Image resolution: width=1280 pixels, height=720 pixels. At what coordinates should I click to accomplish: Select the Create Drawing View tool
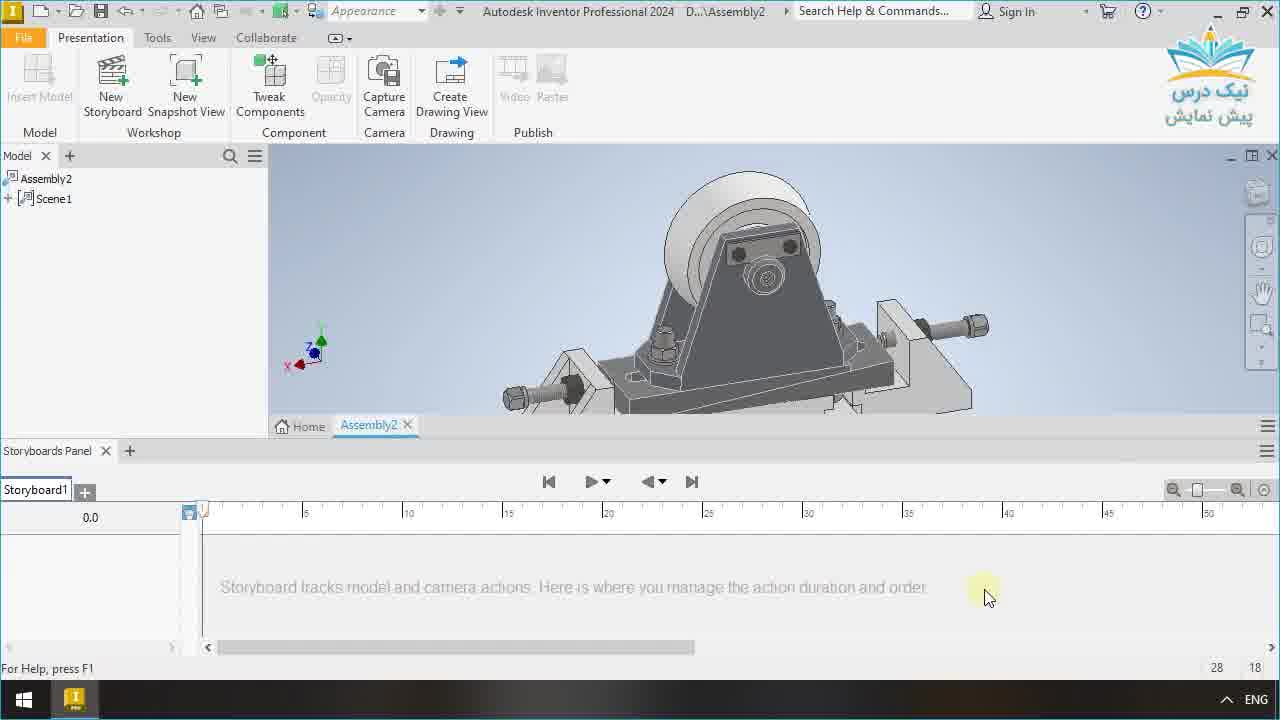pos(451,85)
